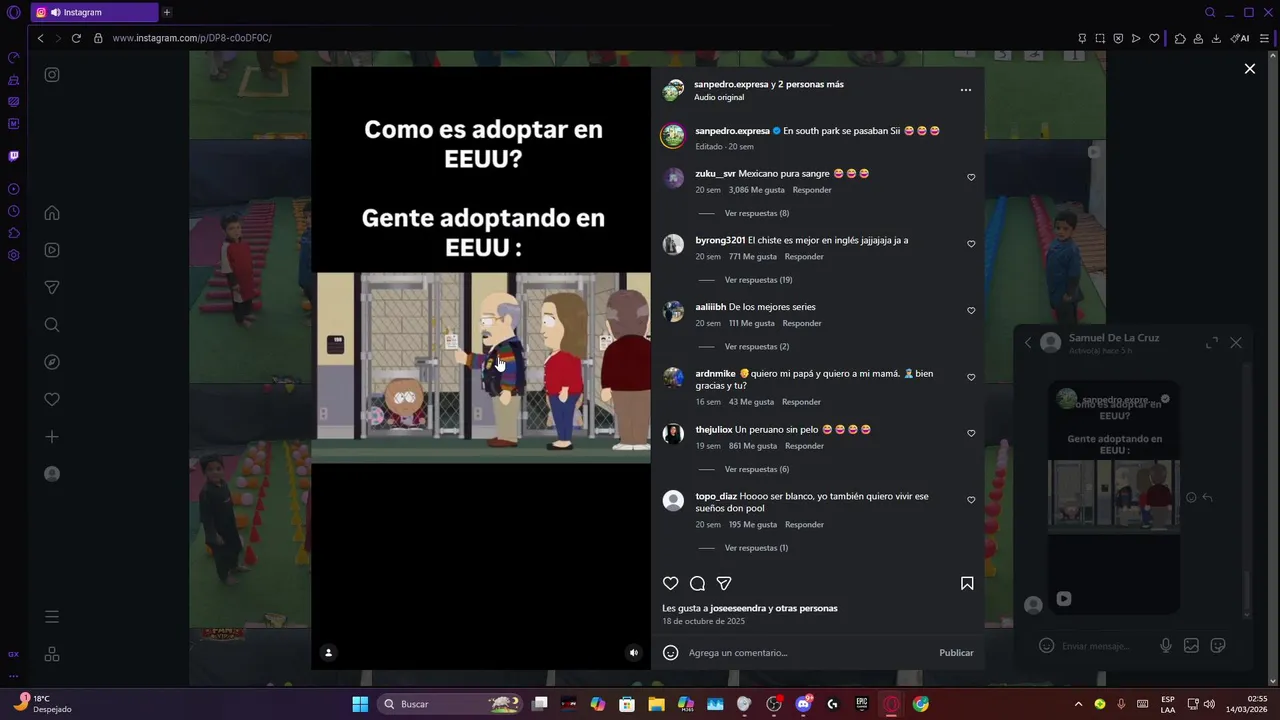Open a new browser tab with plus
This screenshot has height=720, width=1280.
point(167,12)
